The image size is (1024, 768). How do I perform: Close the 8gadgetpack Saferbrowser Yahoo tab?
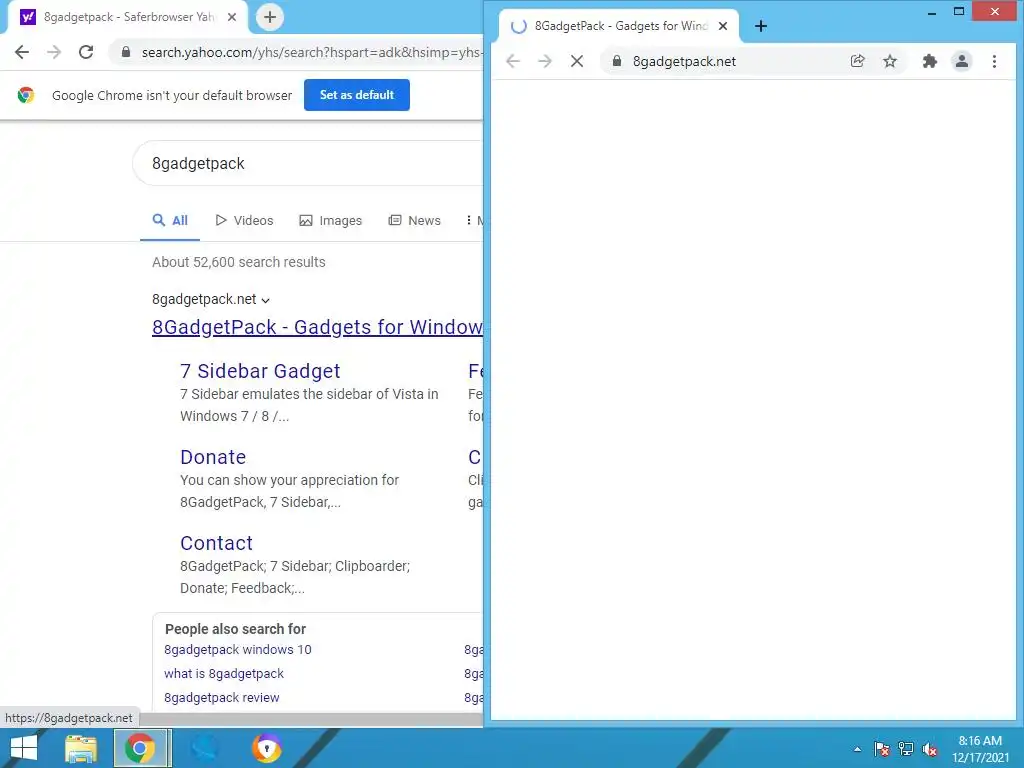pyautogui.click(x=232, y=17)
